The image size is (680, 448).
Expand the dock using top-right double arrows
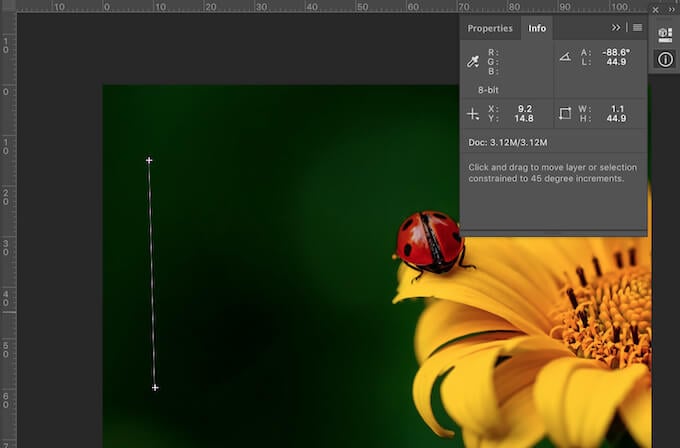pos(670,8)
